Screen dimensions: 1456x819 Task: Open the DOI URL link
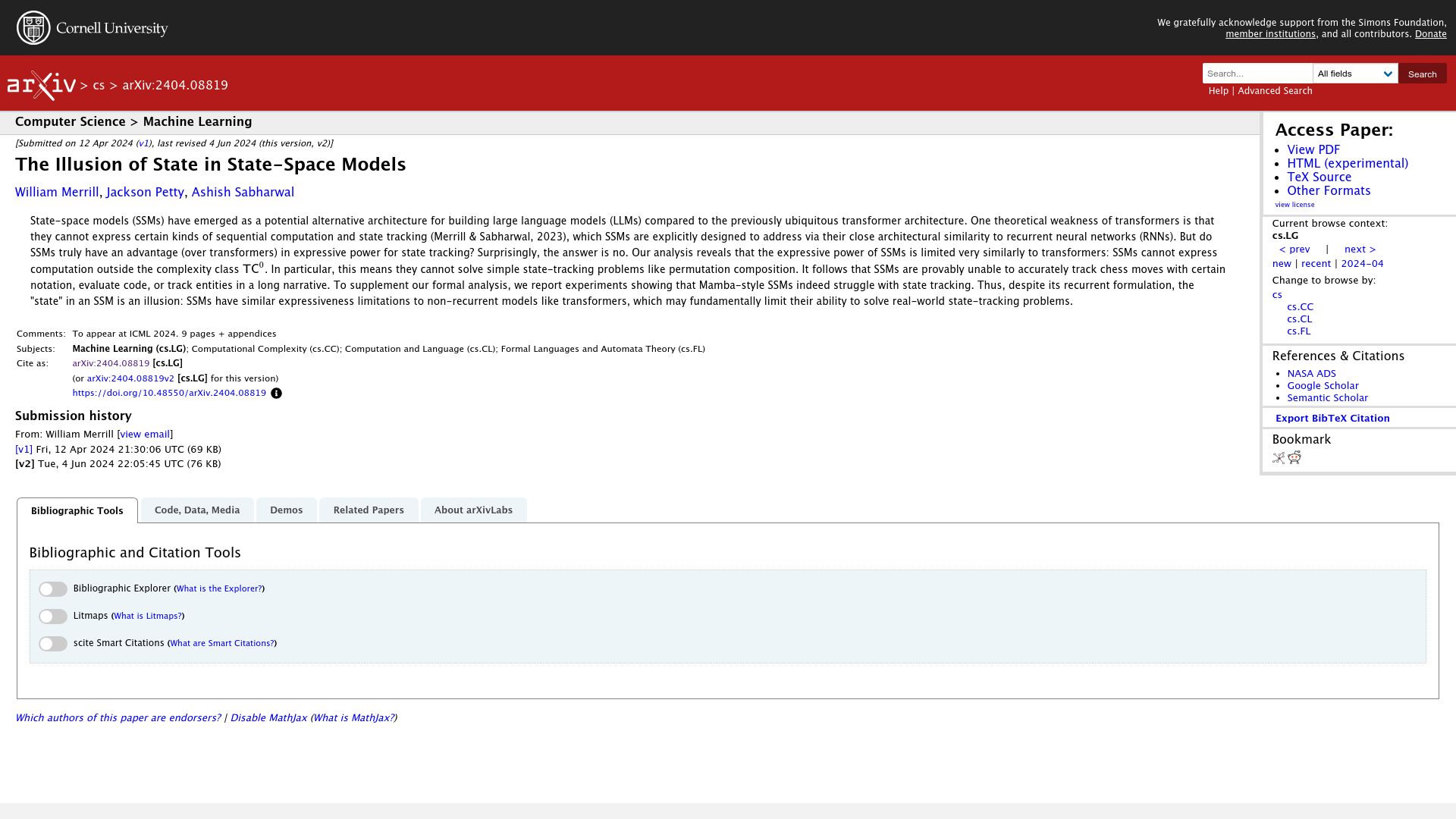(x=169, y=393)
